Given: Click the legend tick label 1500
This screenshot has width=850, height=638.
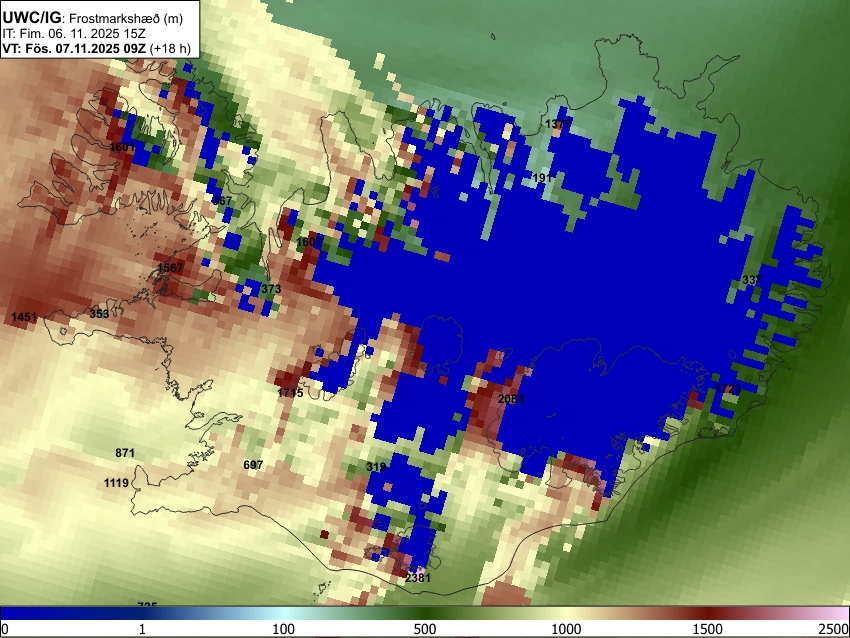Looking at the screenshot, I should (x=708, y=629).
